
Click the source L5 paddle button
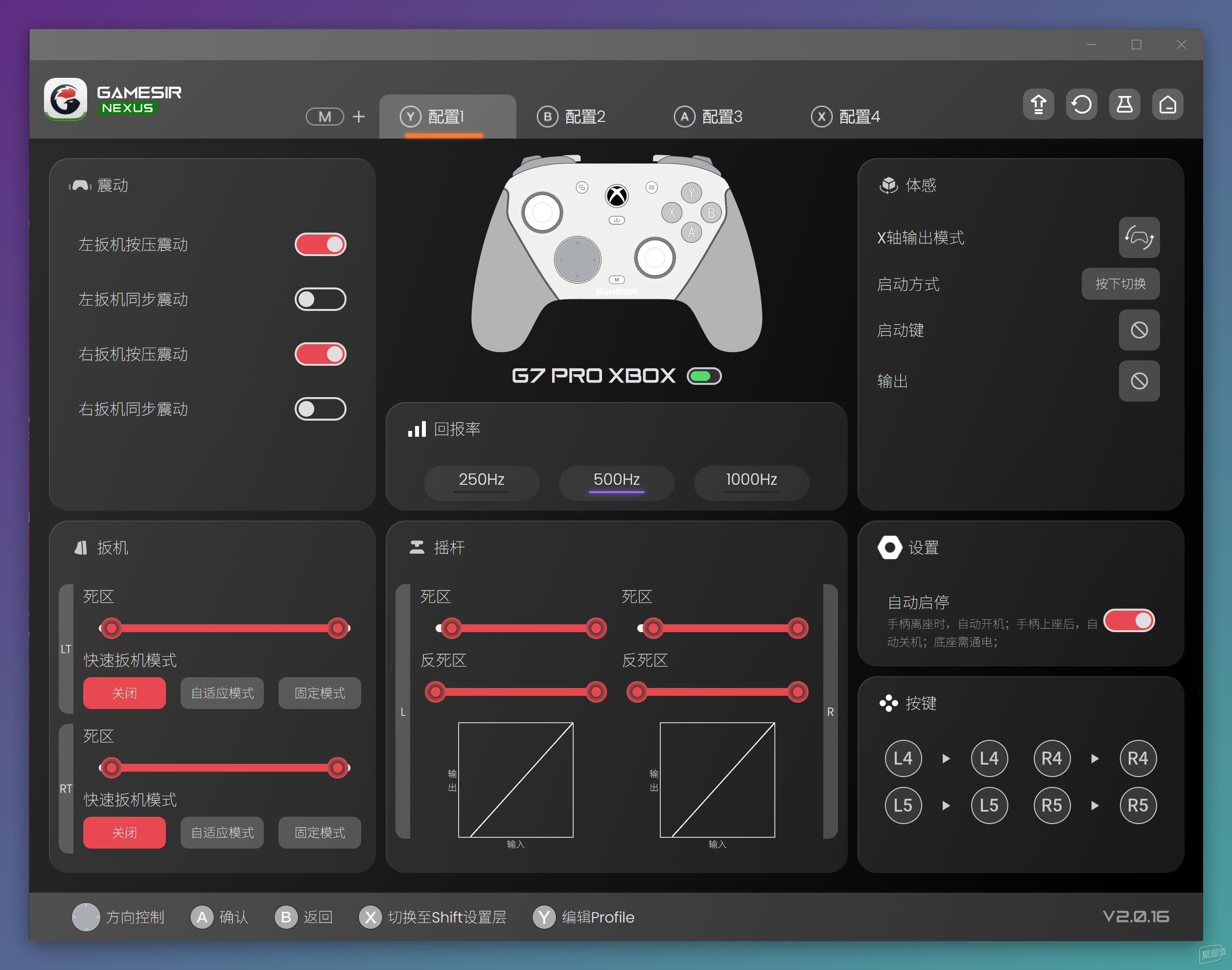tap(903, 805)
